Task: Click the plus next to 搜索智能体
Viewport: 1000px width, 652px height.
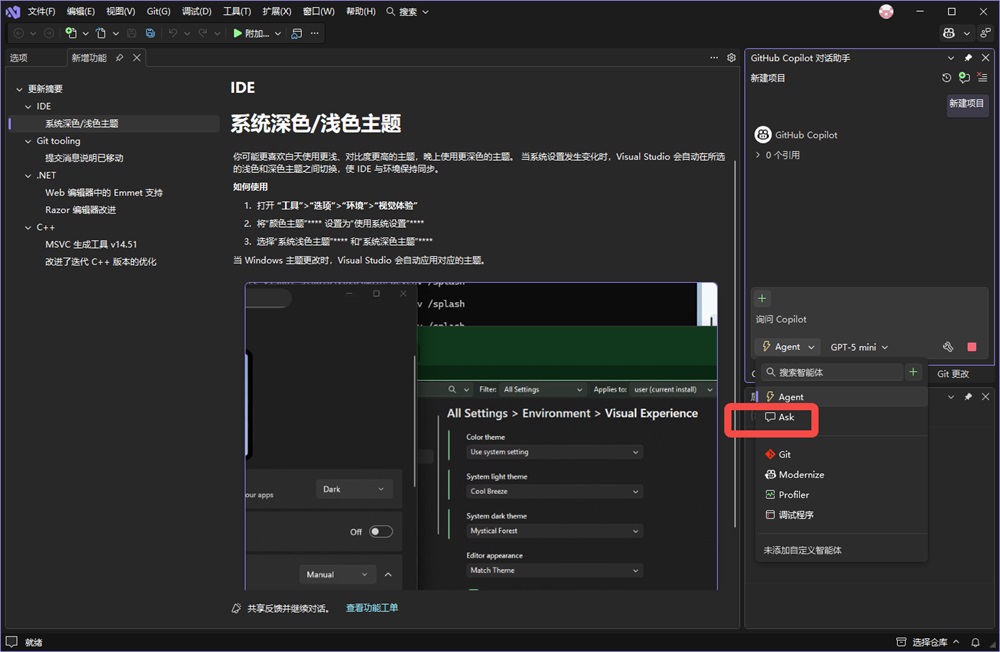Action: pyautogui.click(x=913, y=372)
